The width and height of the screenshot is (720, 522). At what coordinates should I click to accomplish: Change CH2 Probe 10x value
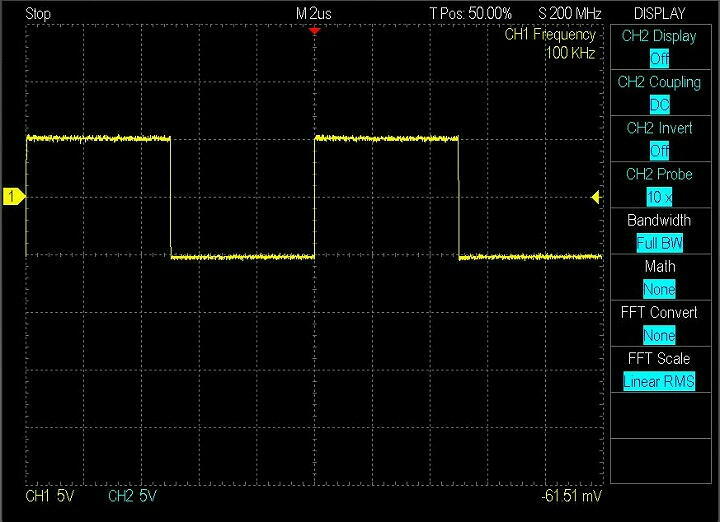point(659,197)
